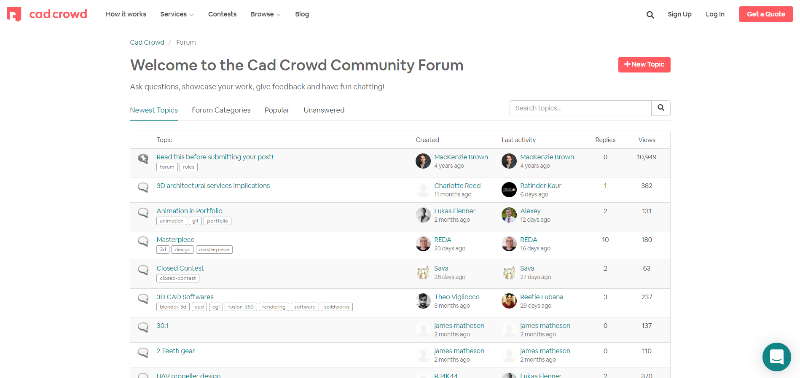Click Ratinder Kaur's black avatar
This screenshot has width=800, height=378.
pyautogui.click(x=509, y=190)
